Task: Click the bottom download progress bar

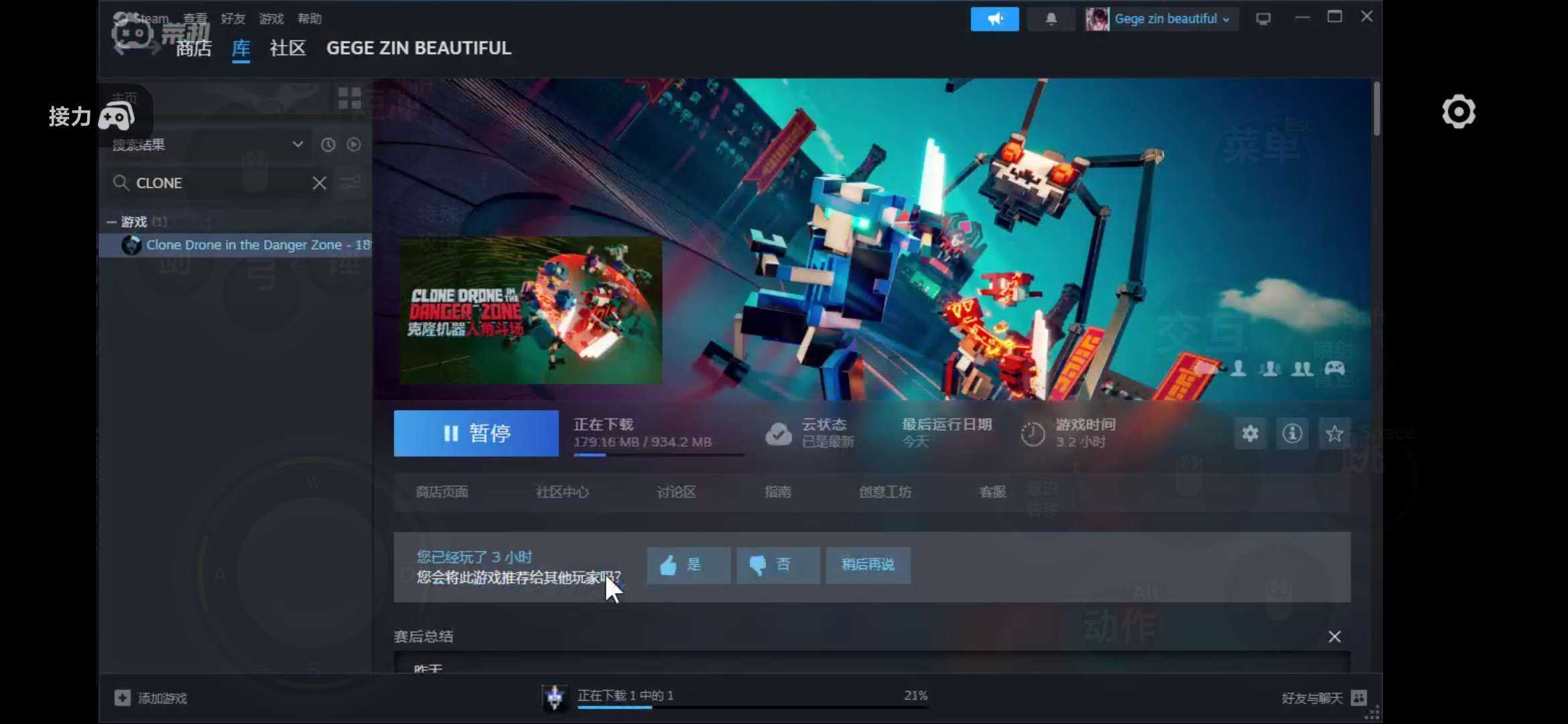Action: click(x=752, y=706)
